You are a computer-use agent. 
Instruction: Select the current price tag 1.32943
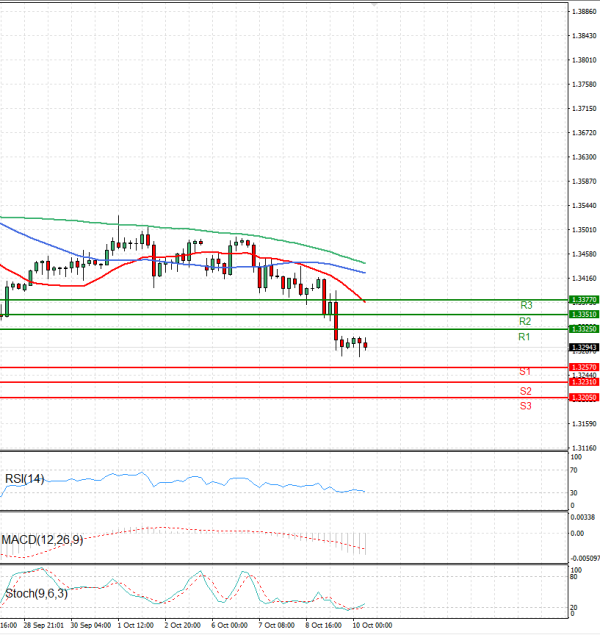[x=583, y=348]
